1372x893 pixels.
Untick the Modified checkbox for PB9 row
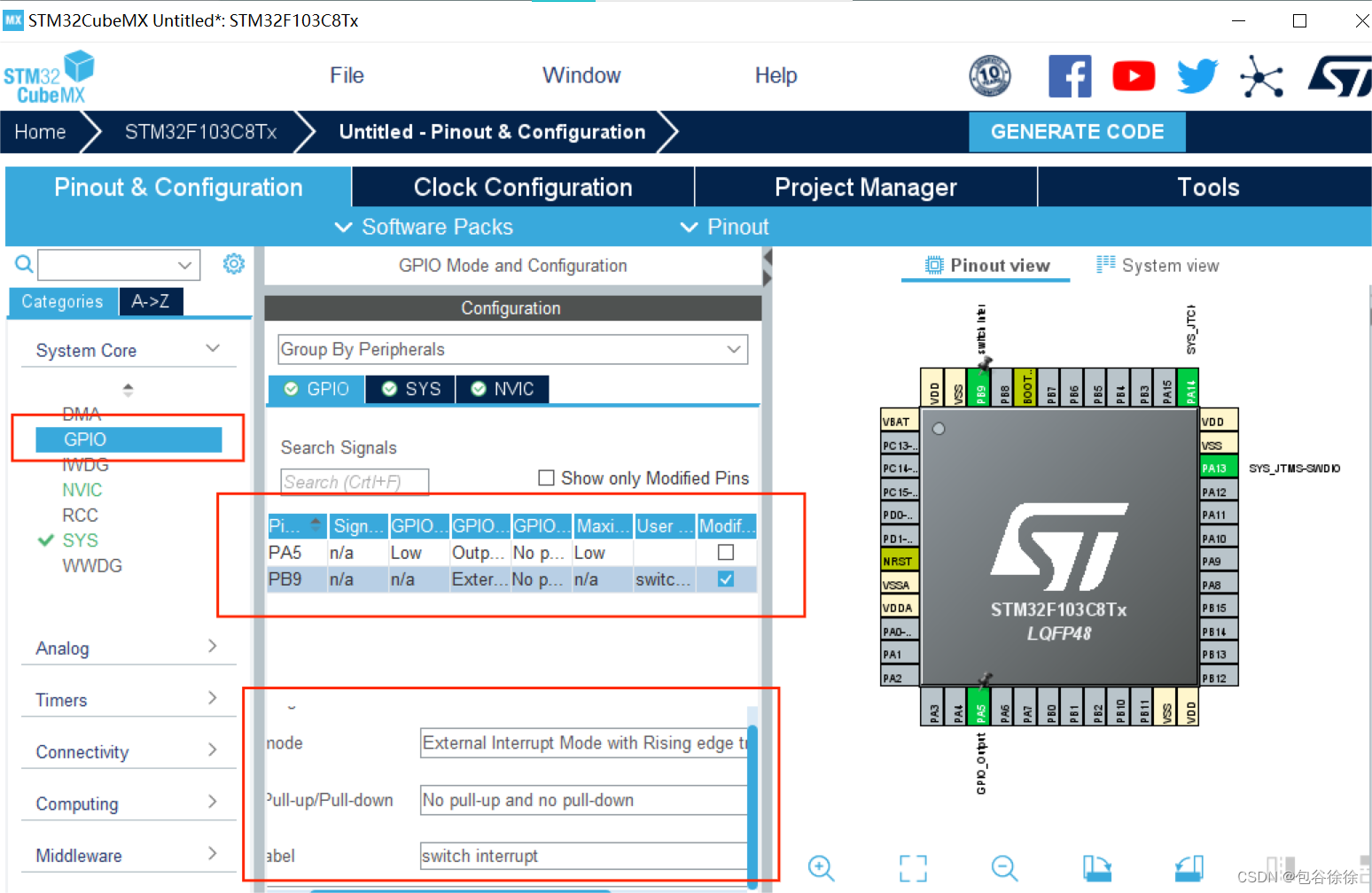coord(726,579)
